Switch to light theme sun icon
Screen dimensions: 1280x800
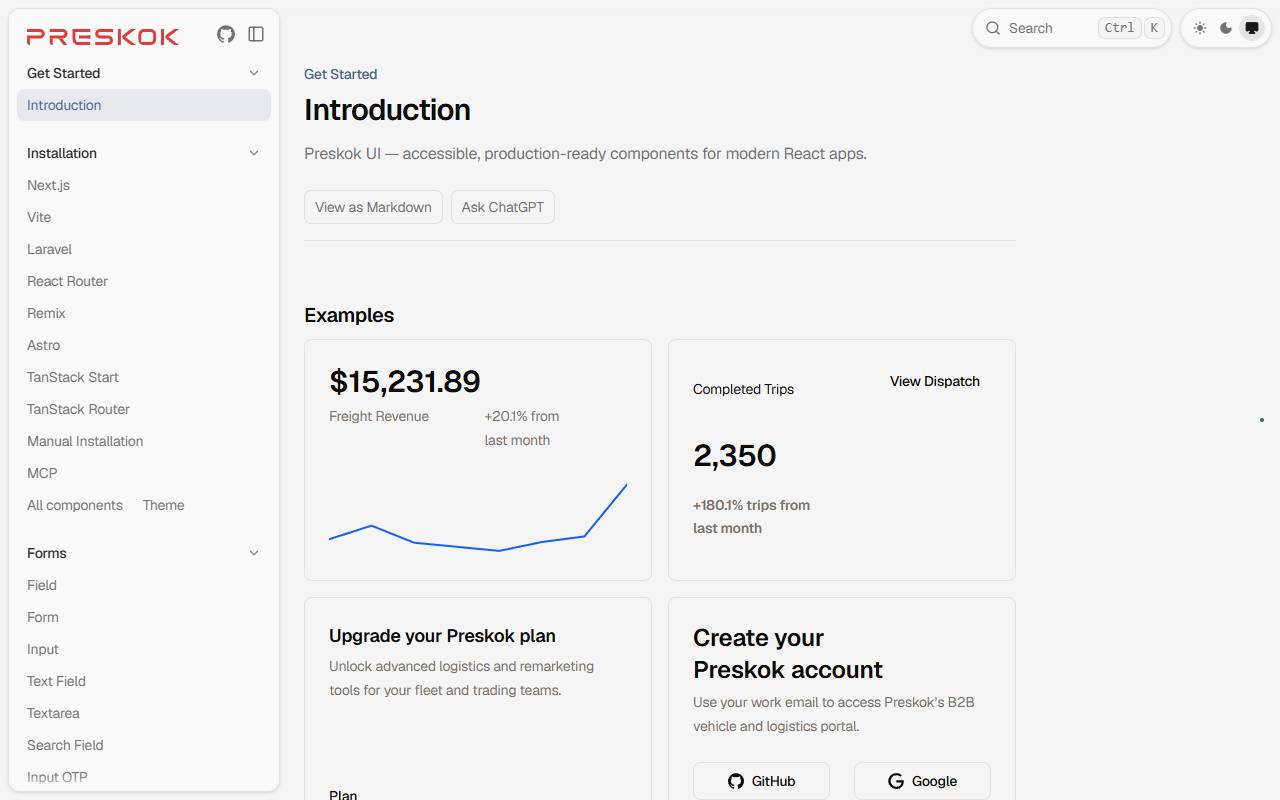pyautogui.click(x=1200, y=28)
